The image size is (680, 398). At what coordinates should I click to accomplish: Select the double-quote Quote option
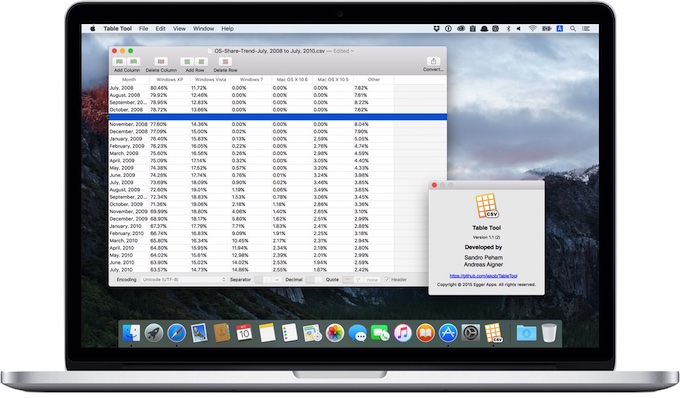(x=347, y=280)
